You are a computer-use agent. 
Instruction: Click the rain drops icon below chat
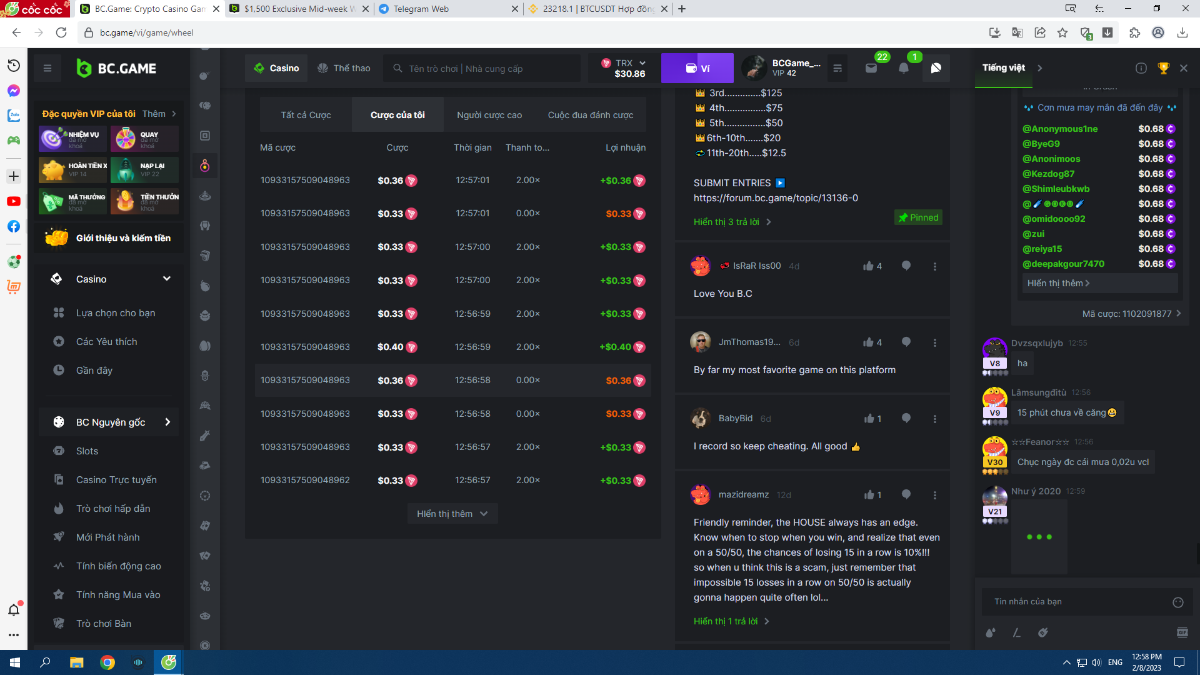[990, 632]
